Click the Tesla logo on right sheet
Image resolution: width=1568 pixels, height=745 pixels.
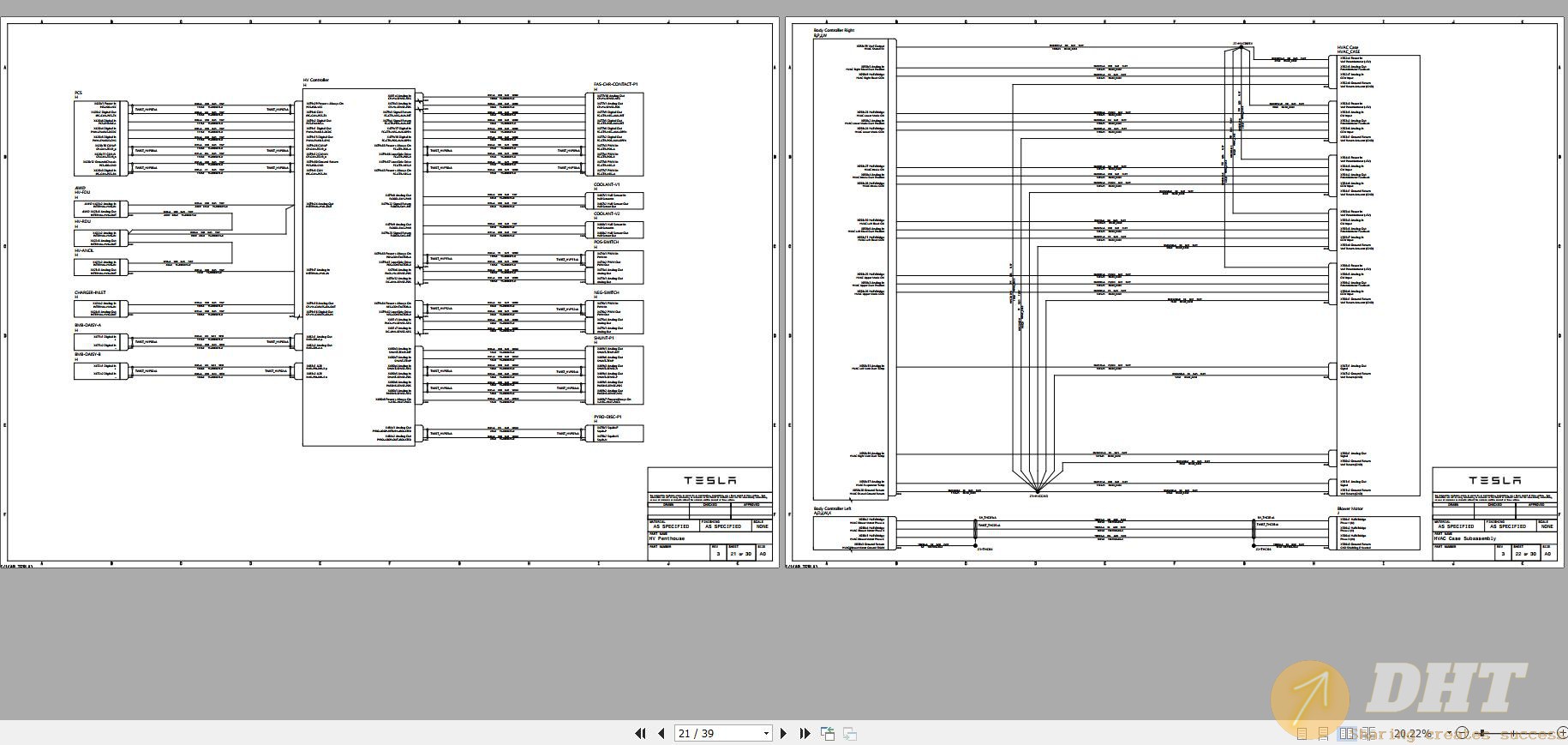point(1495,480)
